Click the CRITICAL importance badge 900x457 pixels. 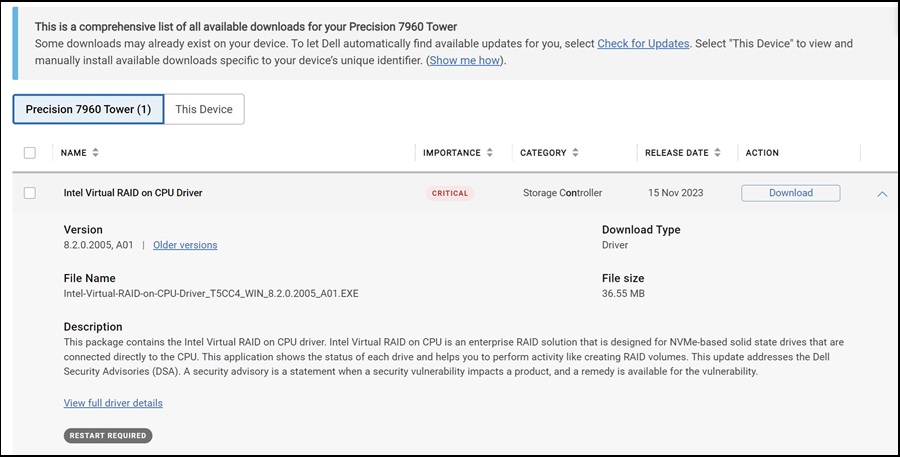450,193
